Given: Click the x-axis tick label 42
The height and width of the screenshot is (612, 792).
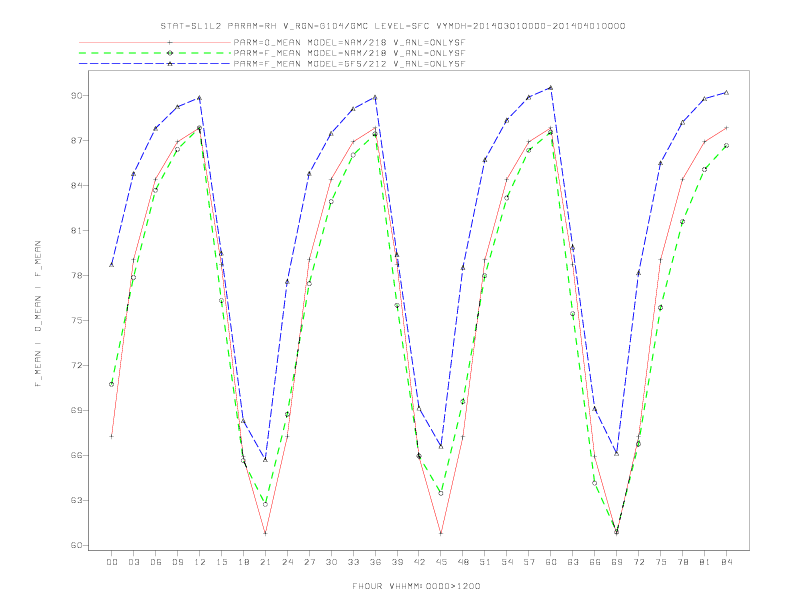Looking at the screenshot, I should 419,562.
